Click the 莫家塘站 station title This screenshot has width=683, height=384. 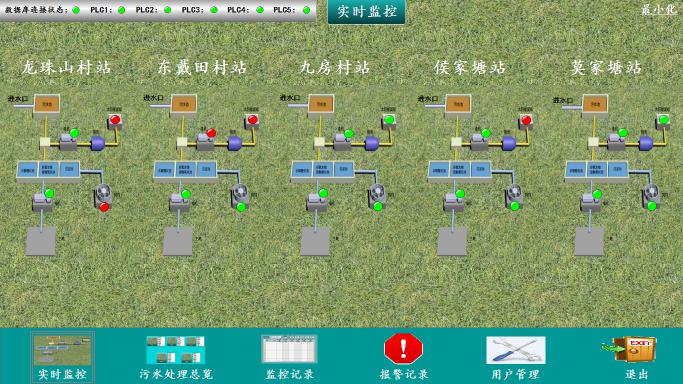tap(606, 67)
